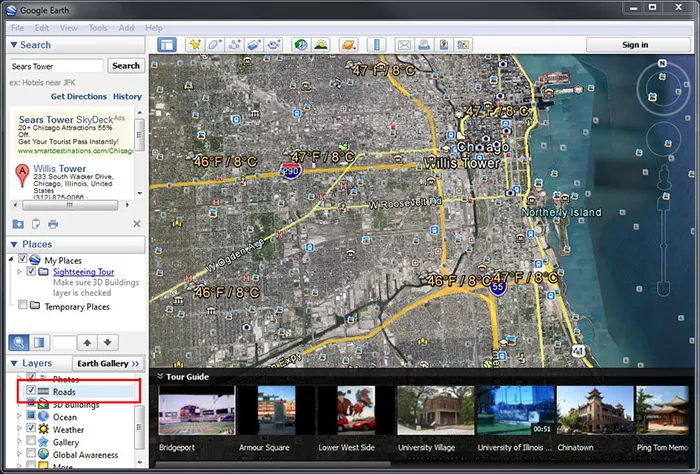Click the zoom slider on the map
The width and height of the screenshot is (700, 474).
[664, 248]
